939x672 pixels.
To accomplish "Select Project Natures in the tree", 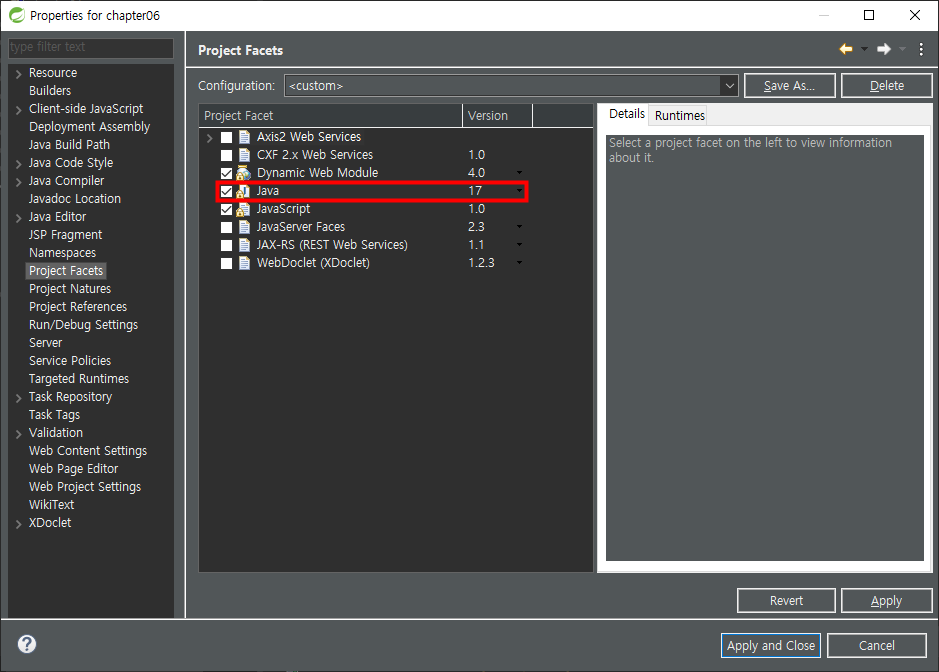I will 70,289.
